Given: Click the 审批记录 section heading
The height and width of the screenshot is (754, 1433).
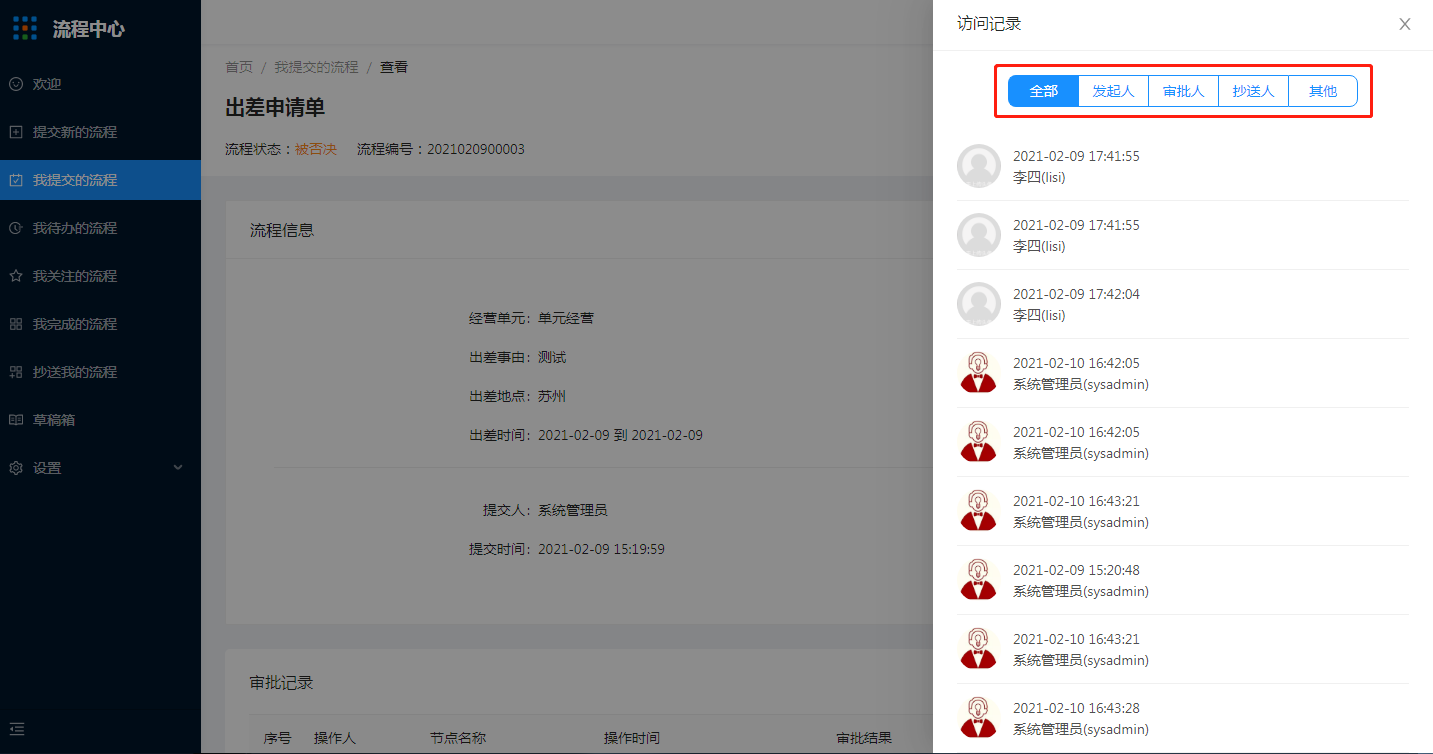Looking at the screenshot, I should click(282, 683).
